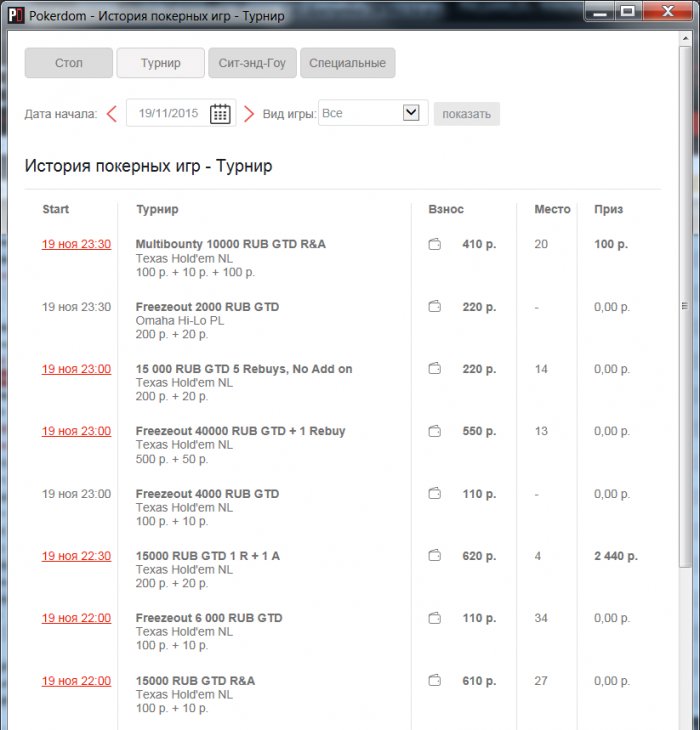The width and height of the screenshot is (700, 730).
Task: Click the place value 27
Action: 541,681
